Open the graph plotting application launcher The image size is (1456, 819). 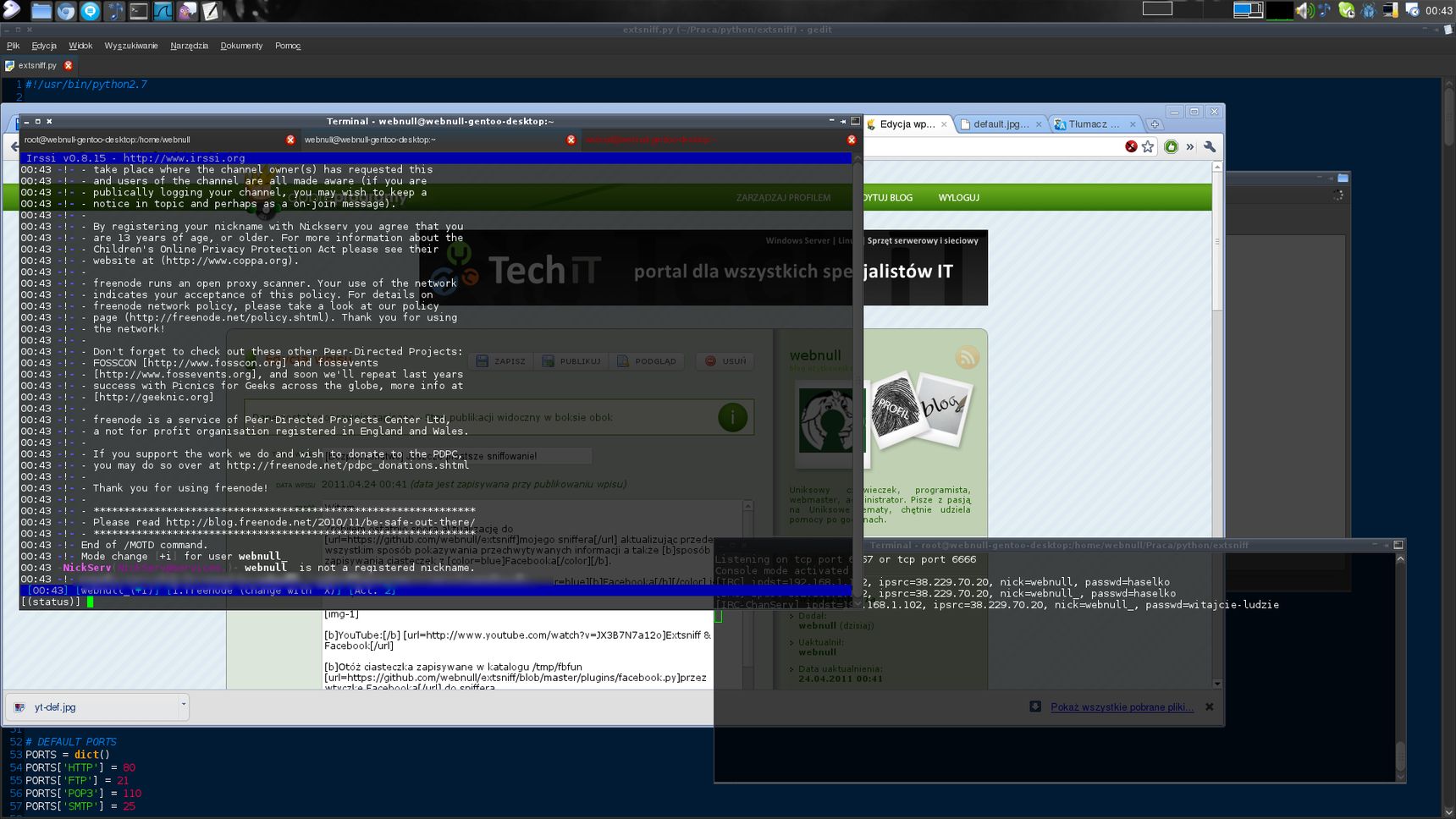point(163,11)
